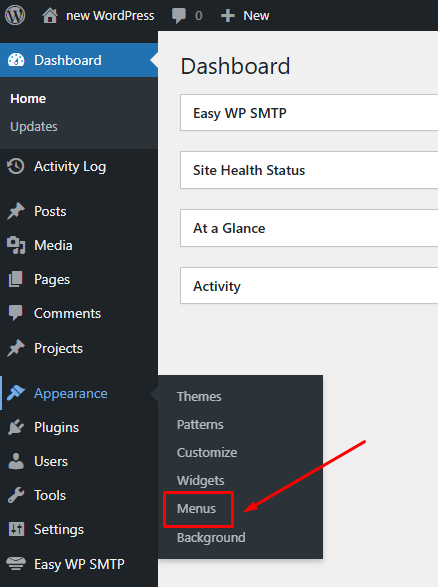Image resolution: width=438 pixels, height=587 pixels.
Task: Select Themes from the Appearance flyout
Action: coord(199,396)
